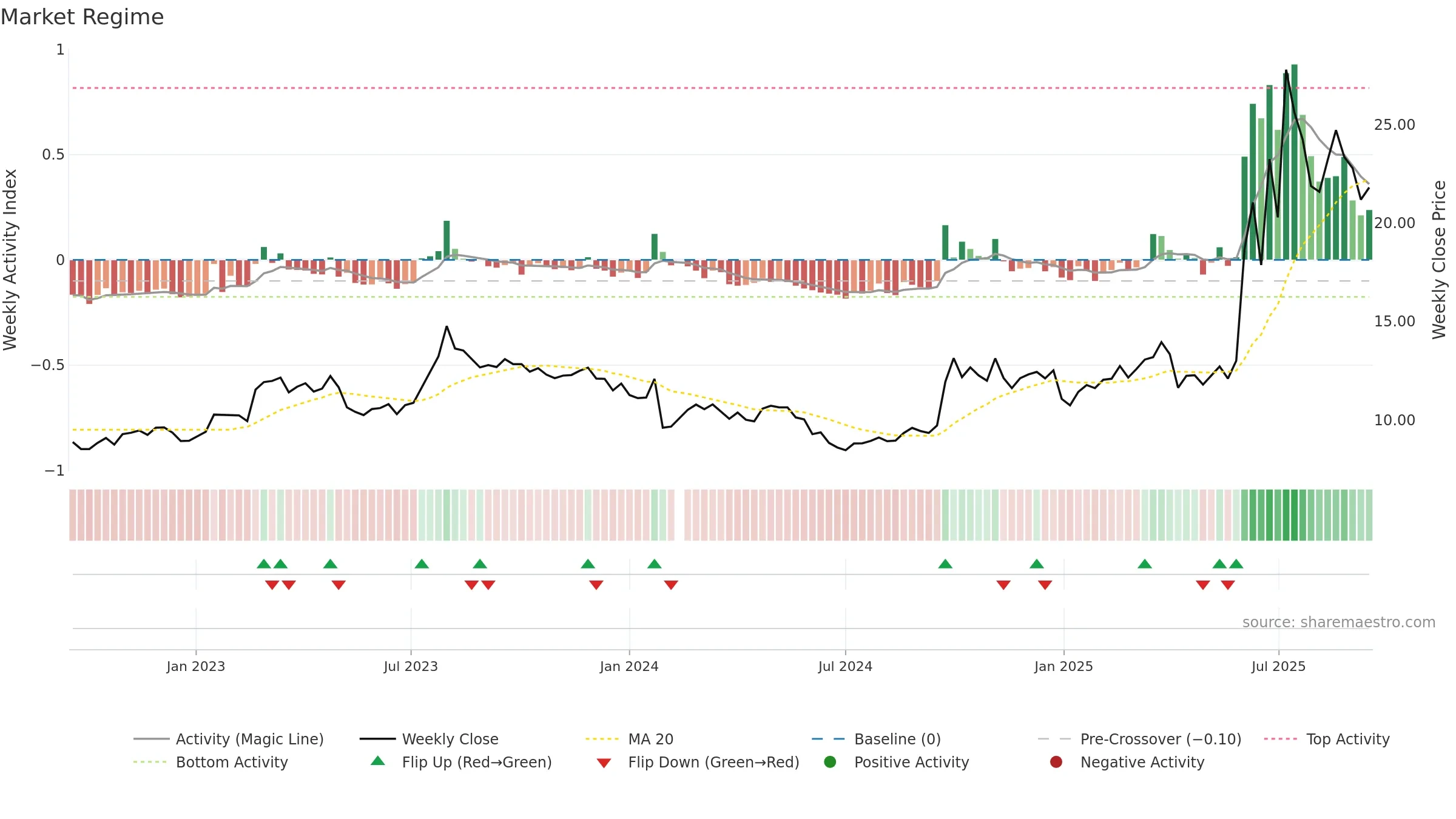Image resolution: width=1456 pixels, height=819 pixels.
Task: Click the tall green activity bar just after Jul 2023
Action: coord(447,240)
